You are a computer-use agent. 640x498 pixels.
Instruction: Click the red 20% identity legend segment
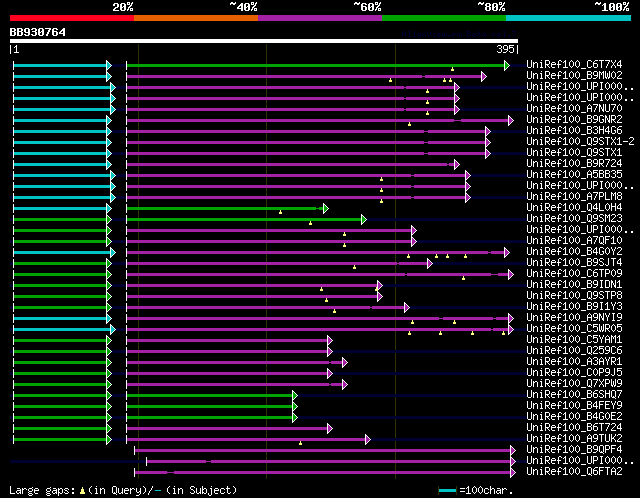[72, 18]
